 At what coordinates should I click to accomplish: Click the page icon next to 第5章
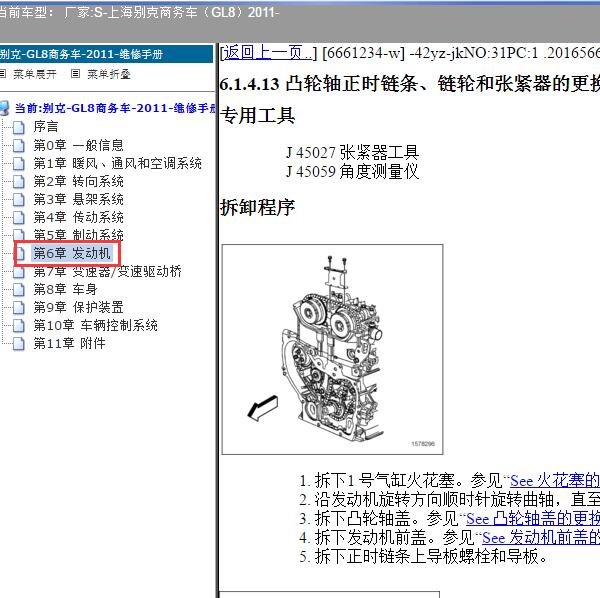pyautogui.click(x=18, y=235)
